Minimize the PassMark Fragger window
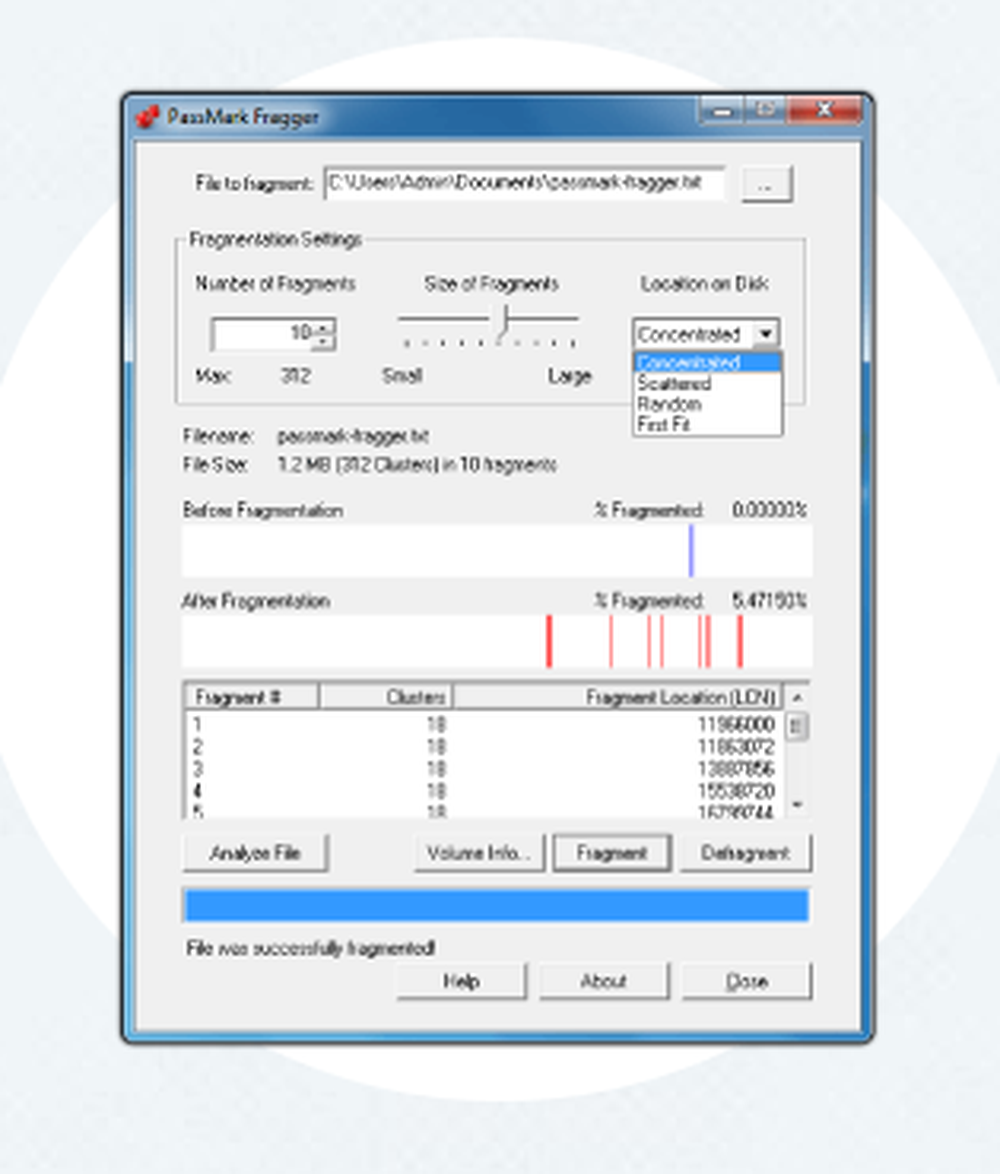This screenshot has height=1174, width=1000. pyautogui.click(x=722, y=112)
